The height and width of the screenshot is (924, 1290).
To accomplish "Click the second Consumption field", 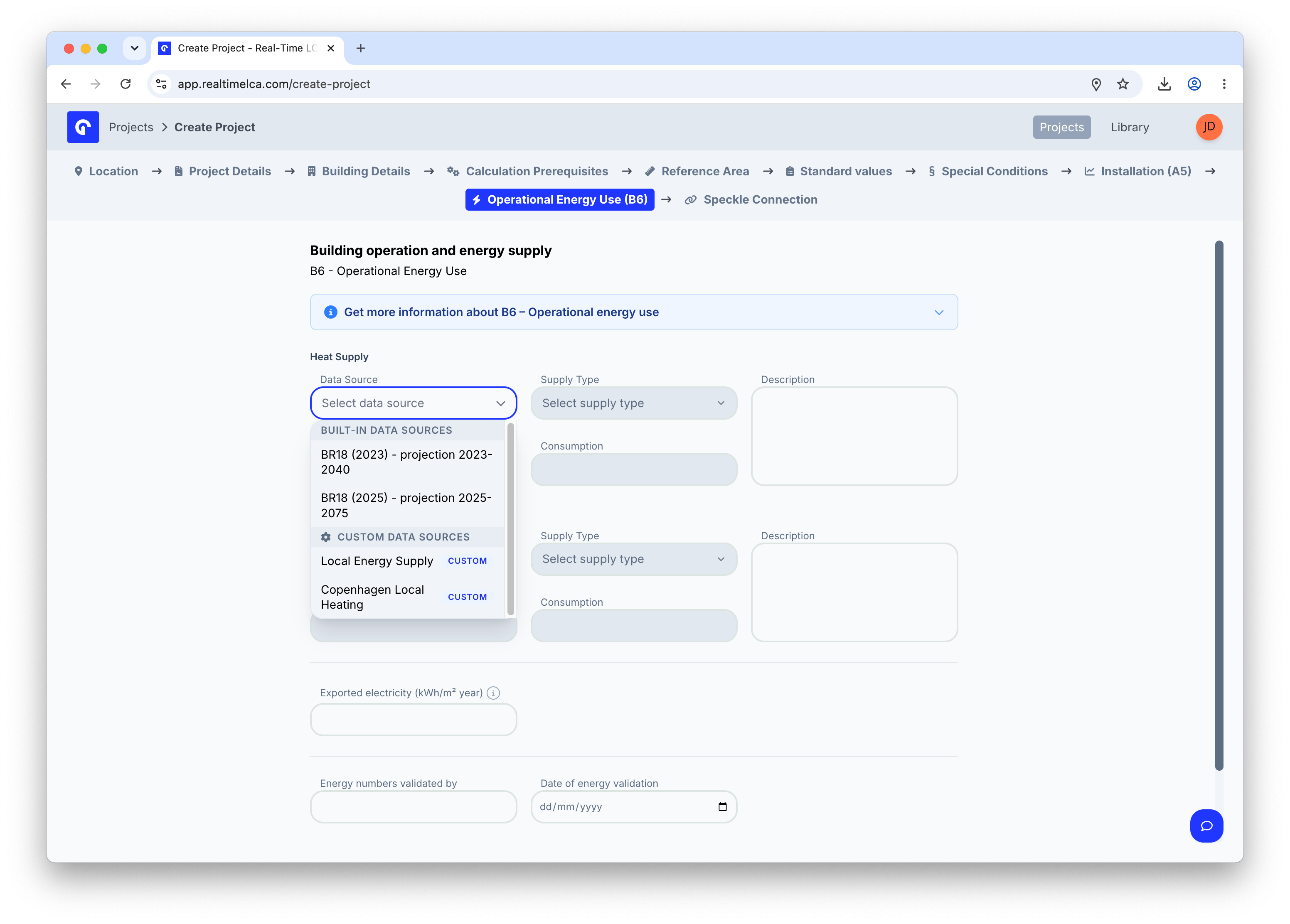I will [x=634, y=625].
